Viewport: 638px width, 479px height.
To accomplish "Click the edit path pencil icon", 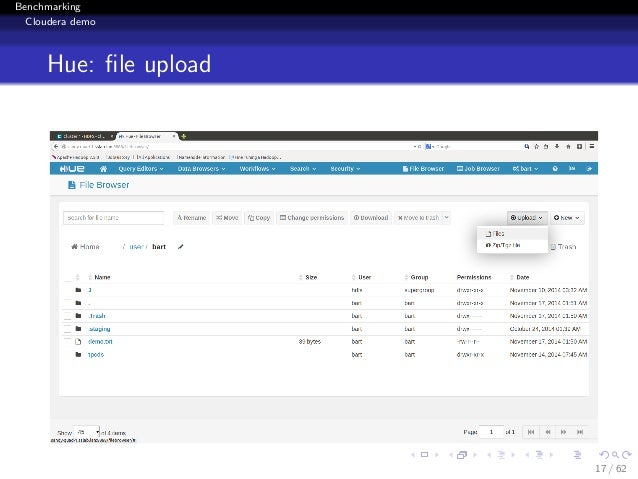I will (181, 247).
